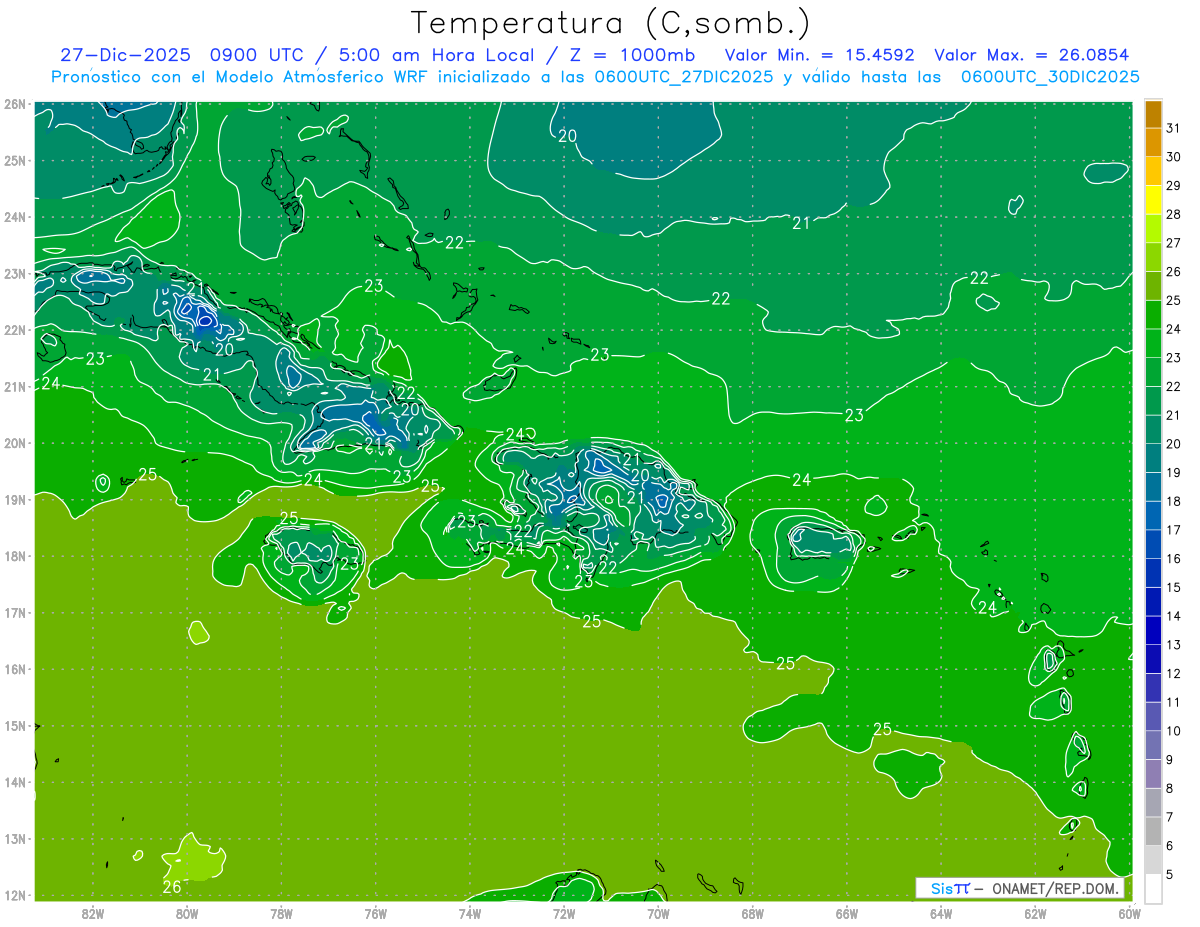Screen dimensions: 1200x927
Task: Click the 64W longitude axis label
Action: point(941,914)
